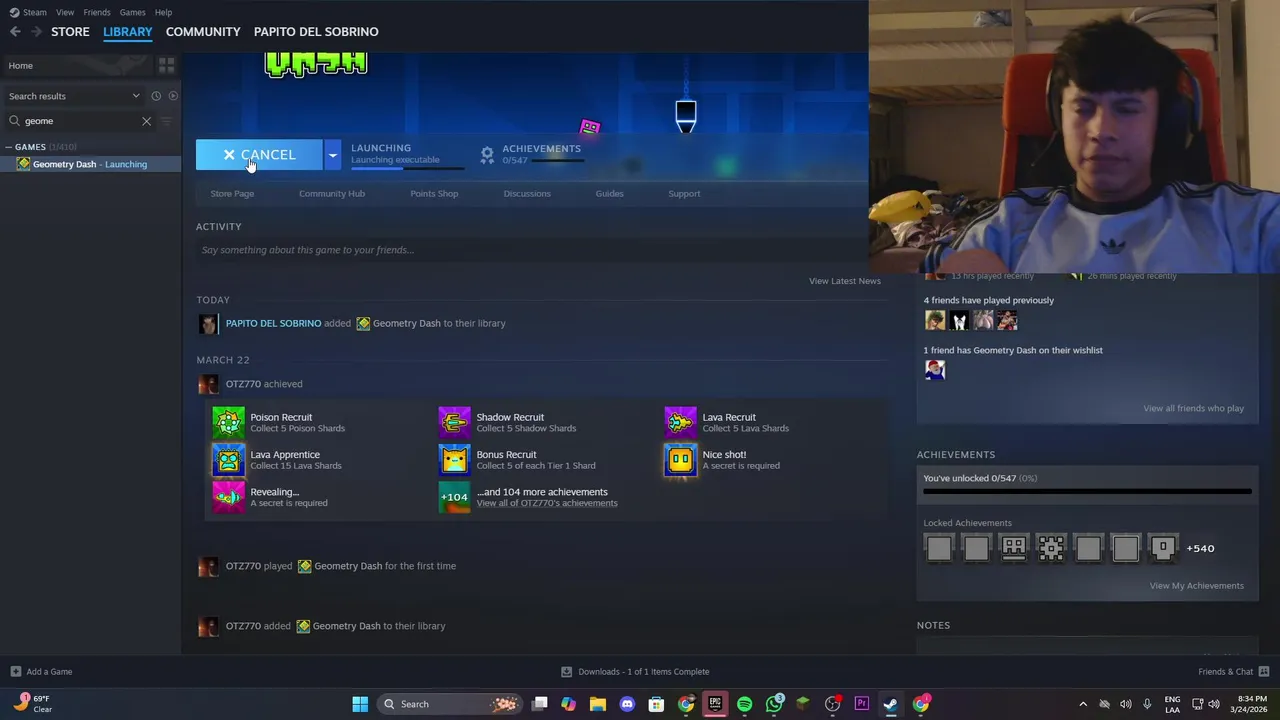The width and height of the screenshot is (1280, 720).
Task: Go forward with the right arrow
Action: click(36, 32)
